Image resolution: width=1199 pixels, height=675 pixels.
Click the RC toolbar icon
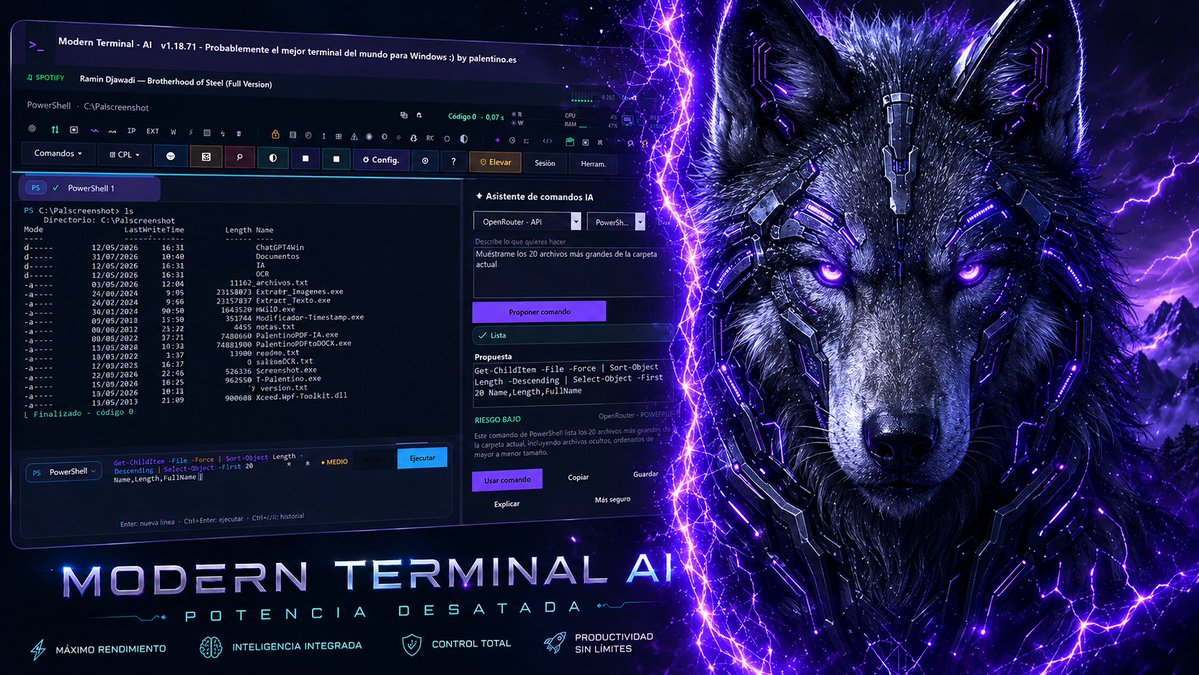coord(430,138)
